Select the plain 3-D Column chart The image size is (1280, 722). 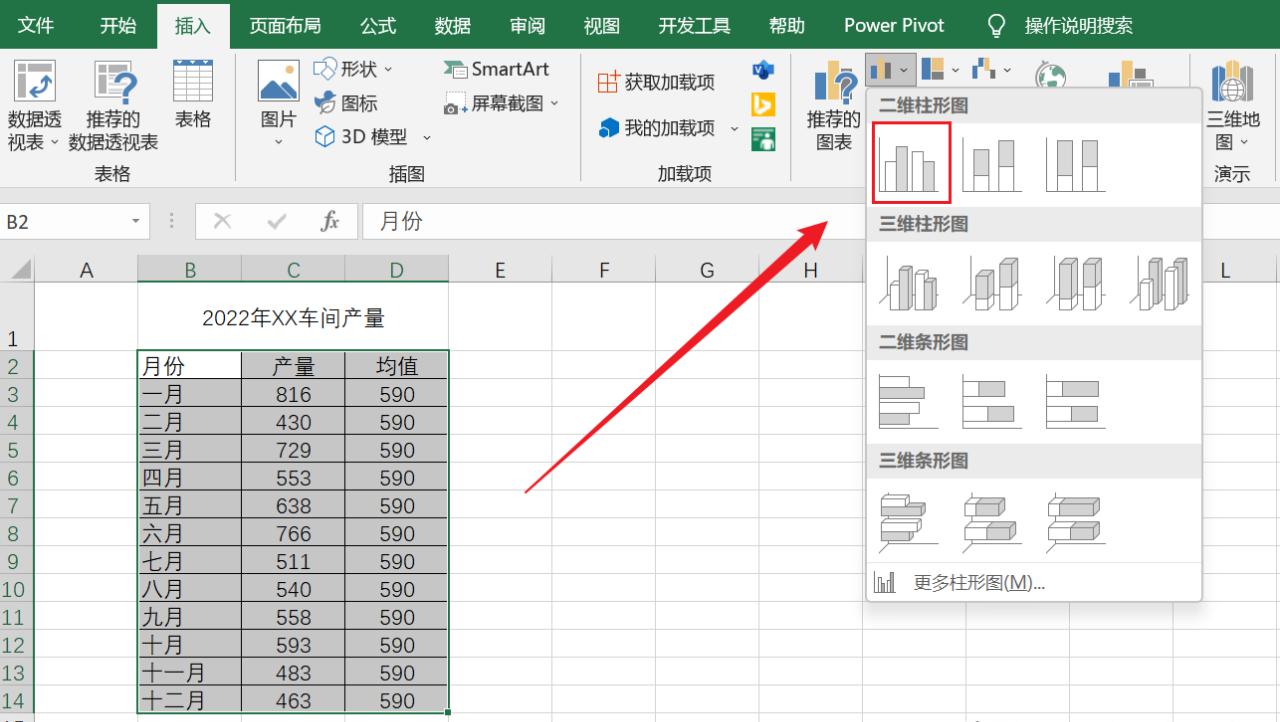(1159, 282)
